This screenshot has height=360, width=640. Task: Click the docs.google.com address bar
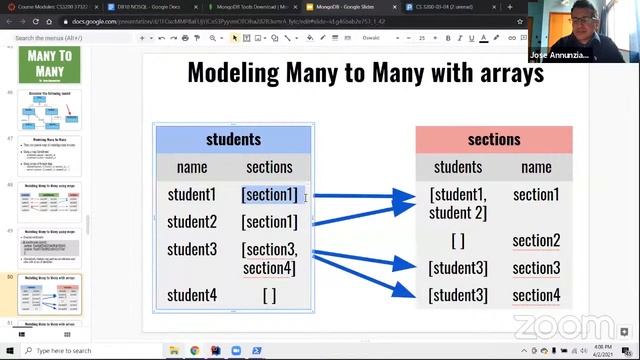click(x=286, y=22)
